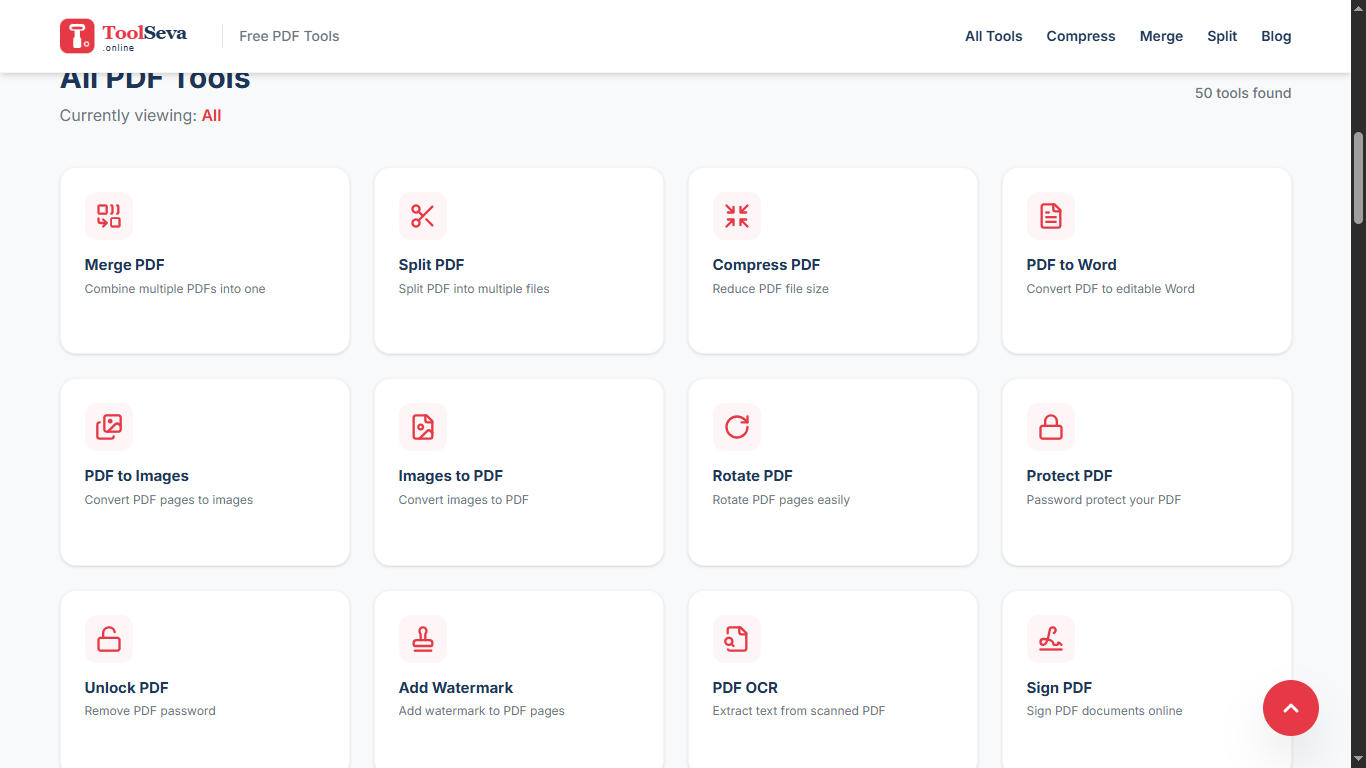Click 'Convert PDF pages to images' description
Viewport: 1366px width, 768px height.
(x=169, y=500)
